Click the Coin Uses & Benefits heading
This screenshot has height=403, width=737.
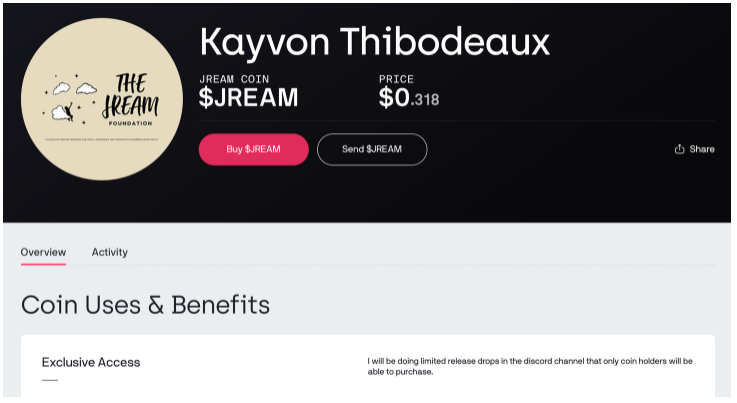click(x=145, y=305)
